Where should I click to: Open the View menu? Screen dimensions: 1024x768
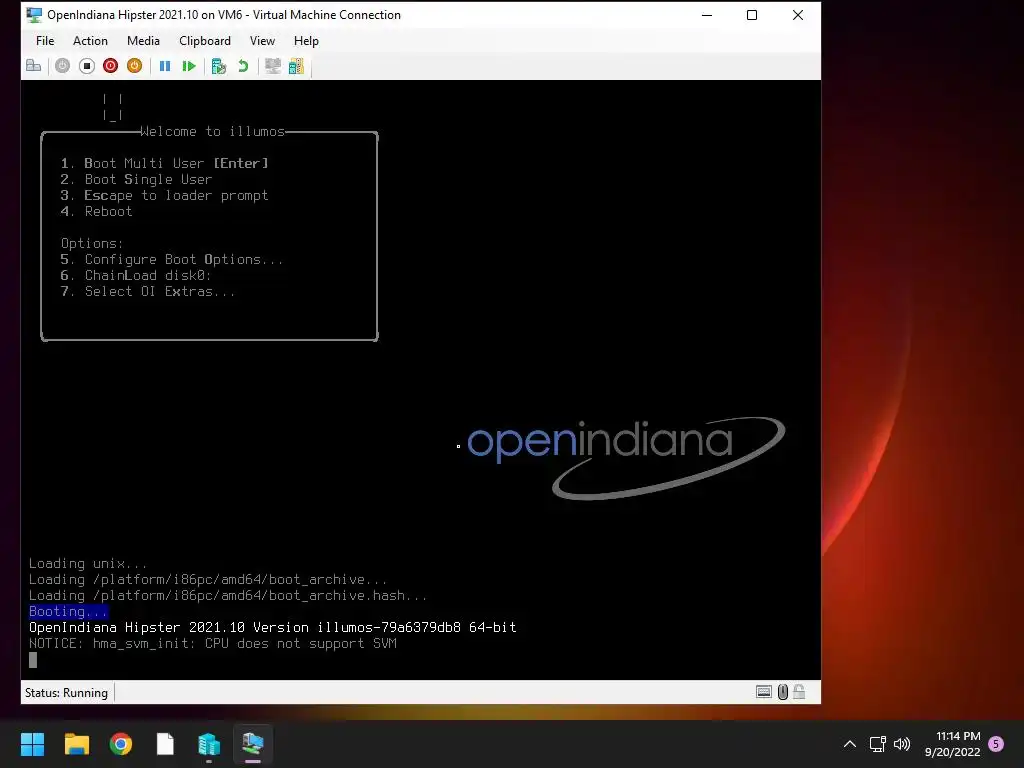262,40
